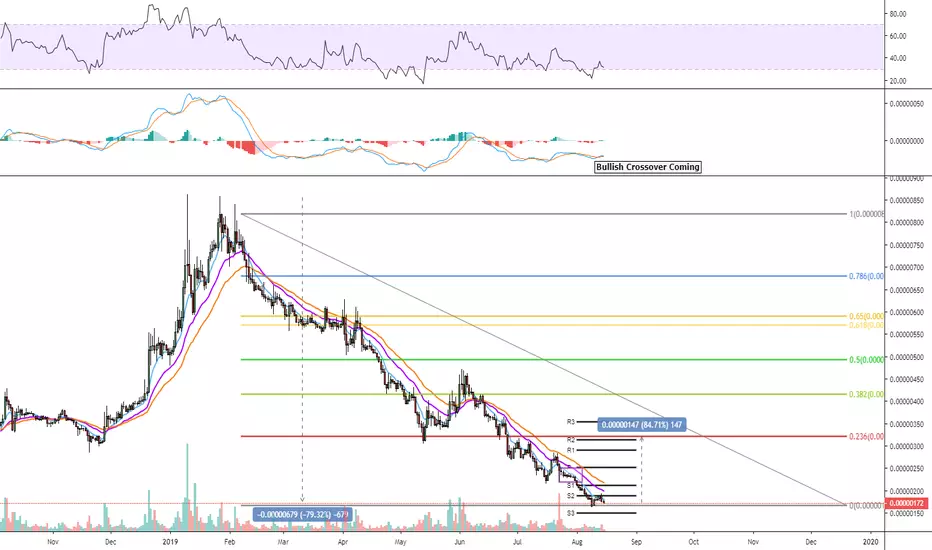The image size is (932, 550).
Task: Click the red current price tag 0.00000172
Action: click(x=905, y=504)
